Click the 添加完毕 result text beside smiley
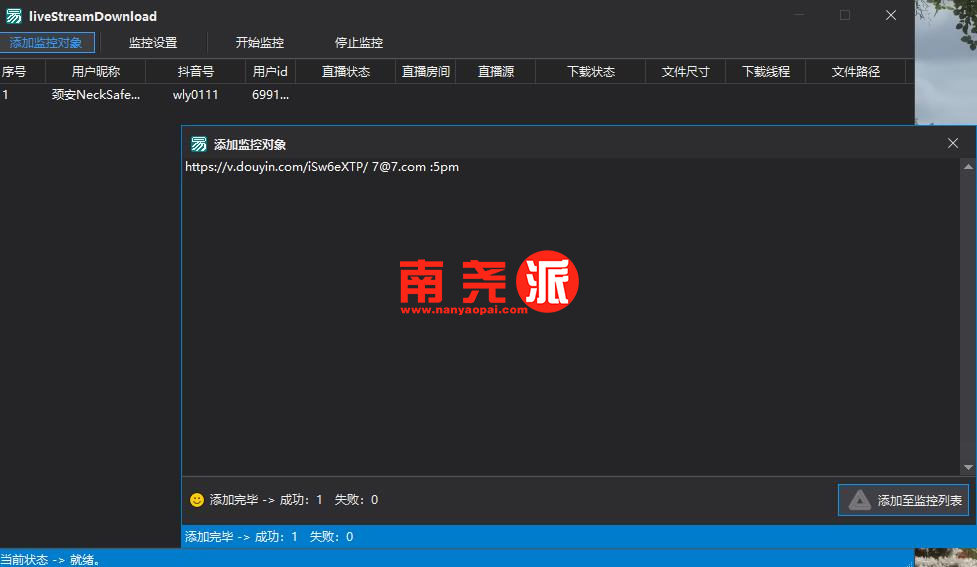977x567 pixels. [x=293, y=500]
